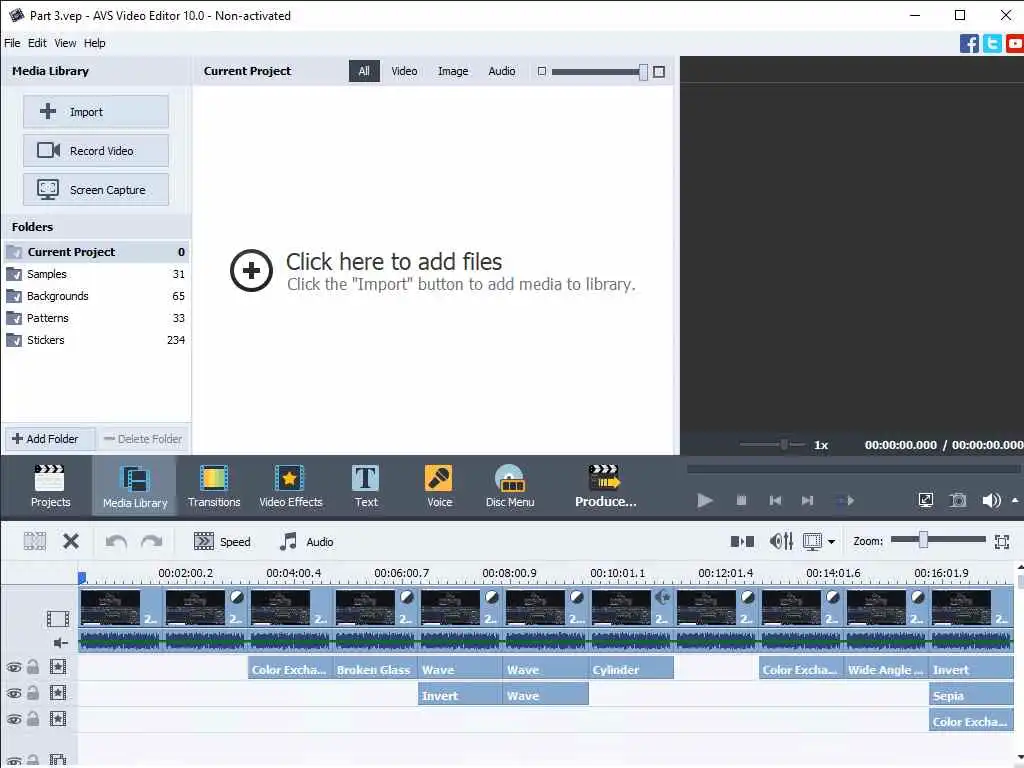Screen dimensions: 1024x768
Task: Open the Help menu
Action: [x=95, y=43]
